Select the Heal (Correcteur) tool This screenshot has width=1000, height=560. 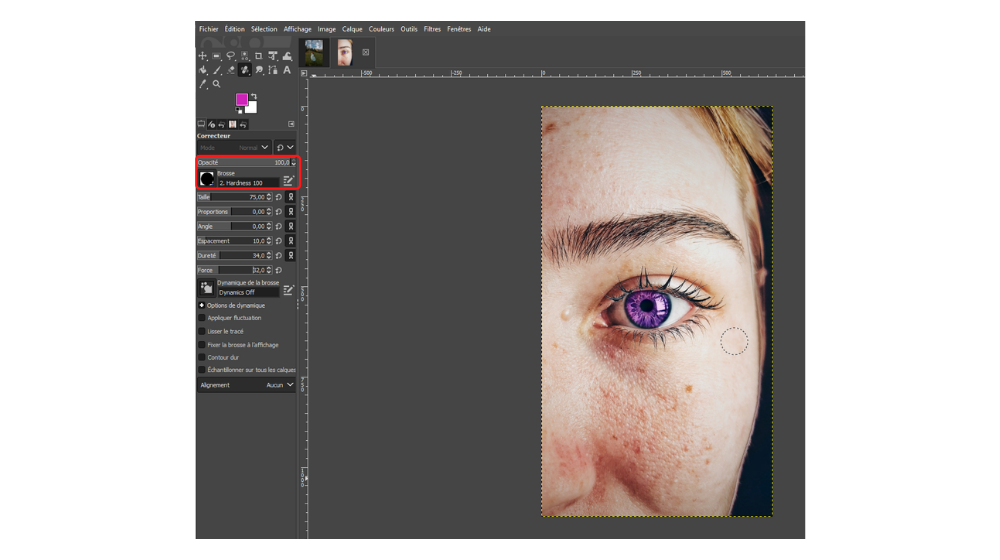pos(245,70)
